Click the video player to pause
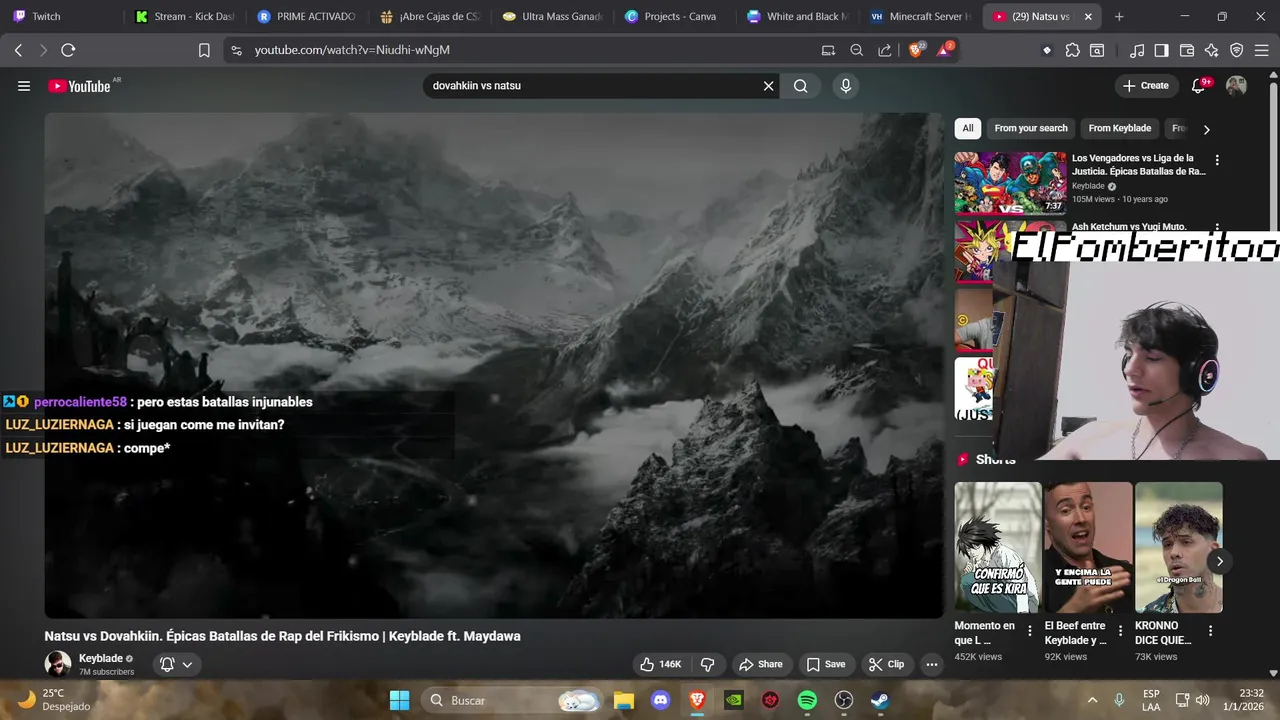Screen dimensions: 1280x720 [494, 365]
